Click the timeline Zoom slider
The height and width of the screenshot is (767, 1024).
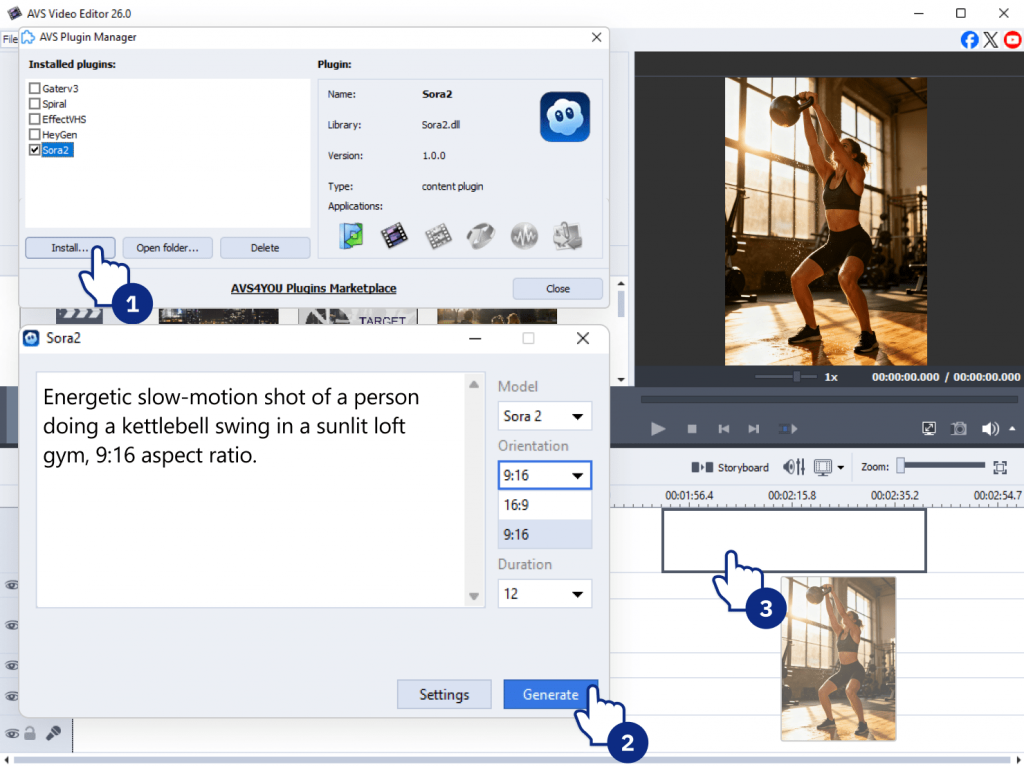[x=940, y=466]
